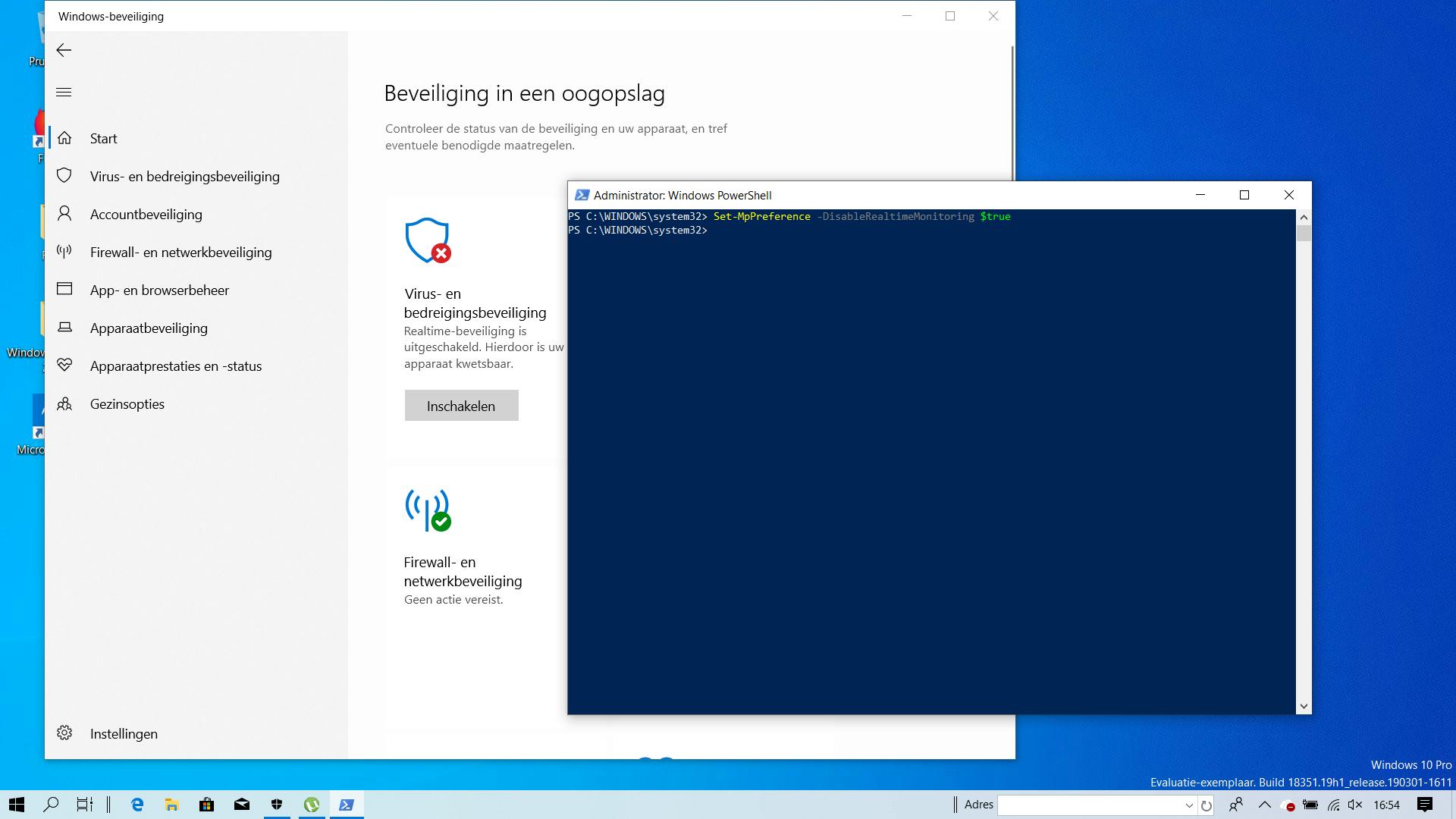The width and height of the screenshot is (1456, 819).
Task: Click the Adres input field on taskbar
Action: pos(1090,805)
